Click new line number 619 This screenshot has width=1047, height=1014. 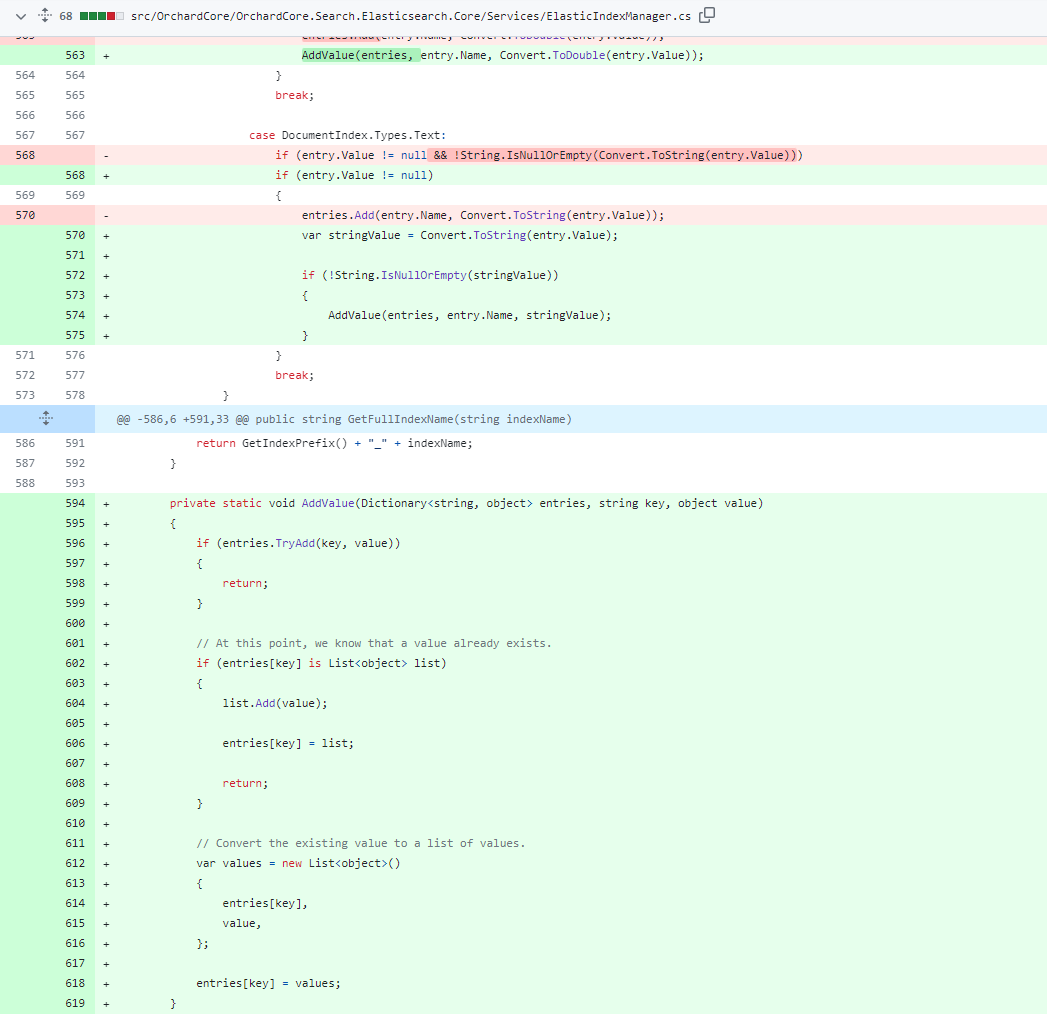point(75,1003)
